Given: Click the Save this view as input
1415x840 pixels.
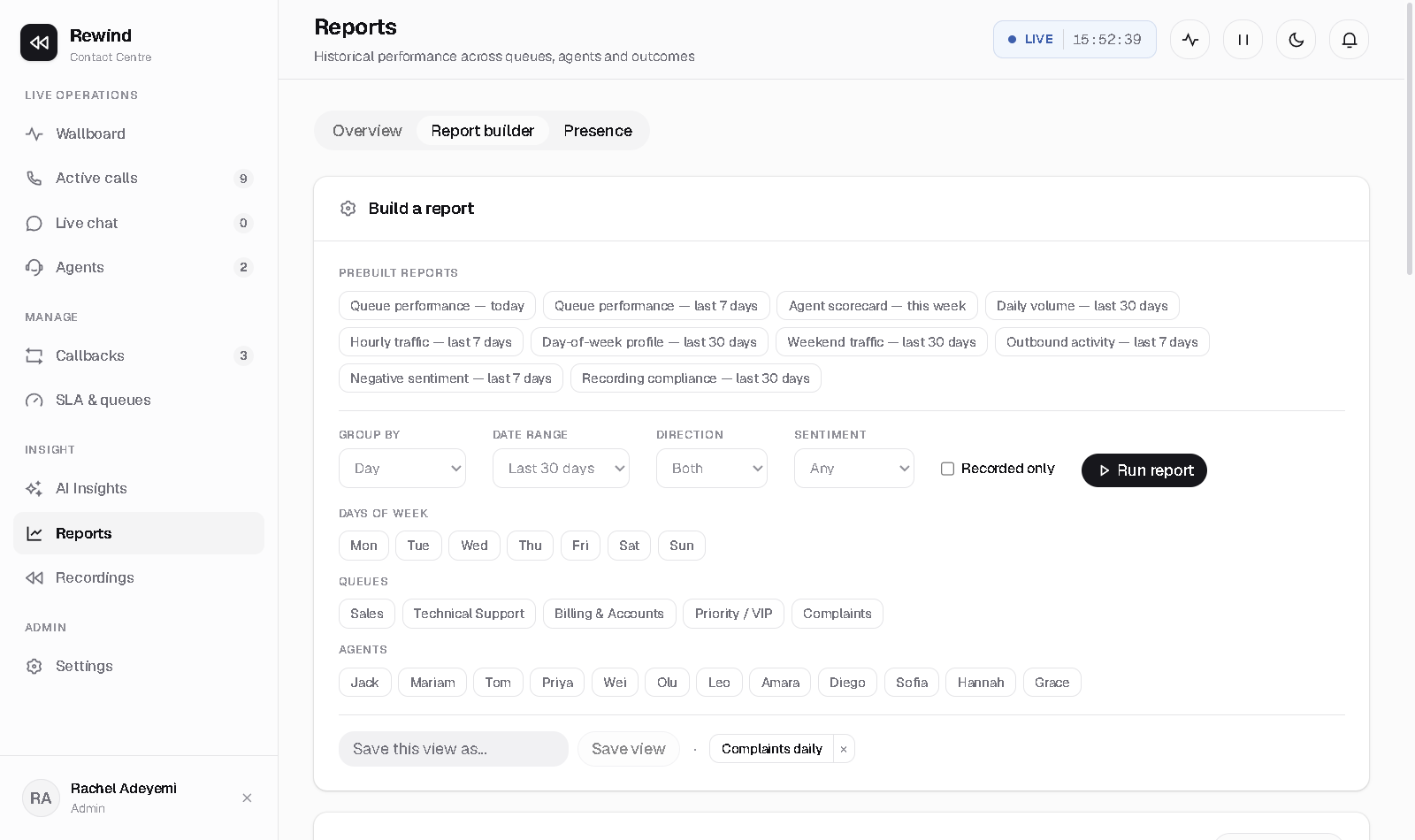Looking at the screenshot, I should (454, 749).
